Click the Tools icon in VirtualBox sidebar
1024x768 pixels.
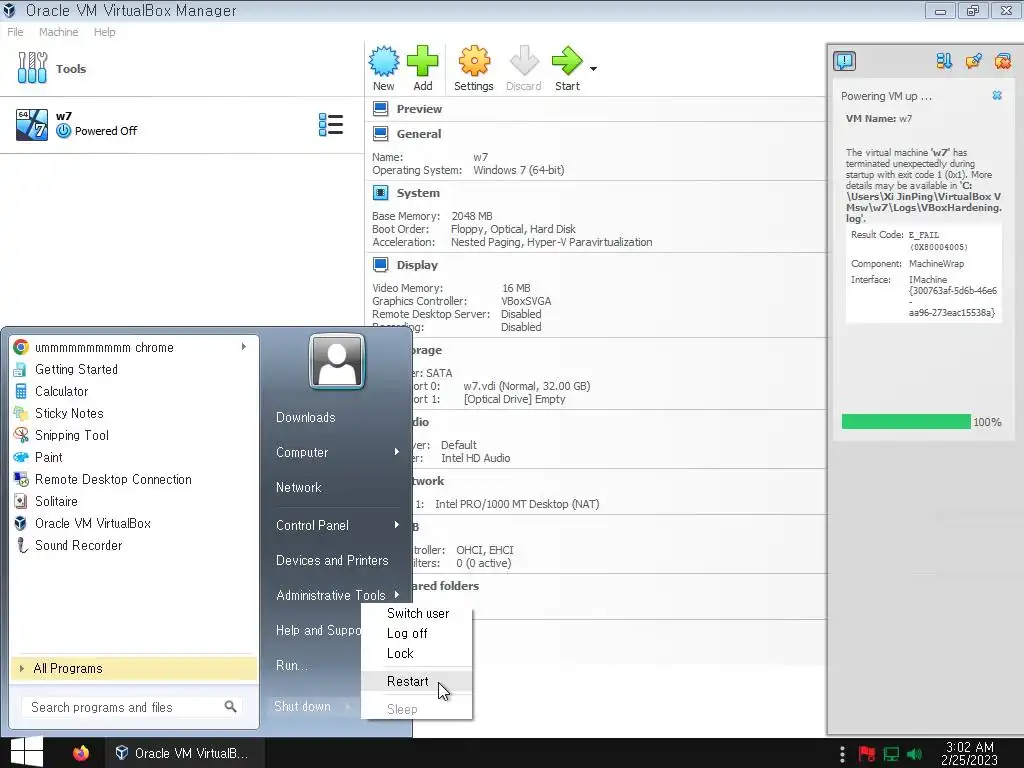click(32, 68)
